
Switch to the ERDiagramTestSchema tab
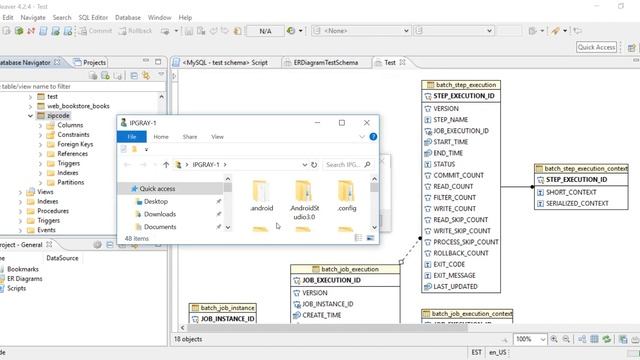322,62
